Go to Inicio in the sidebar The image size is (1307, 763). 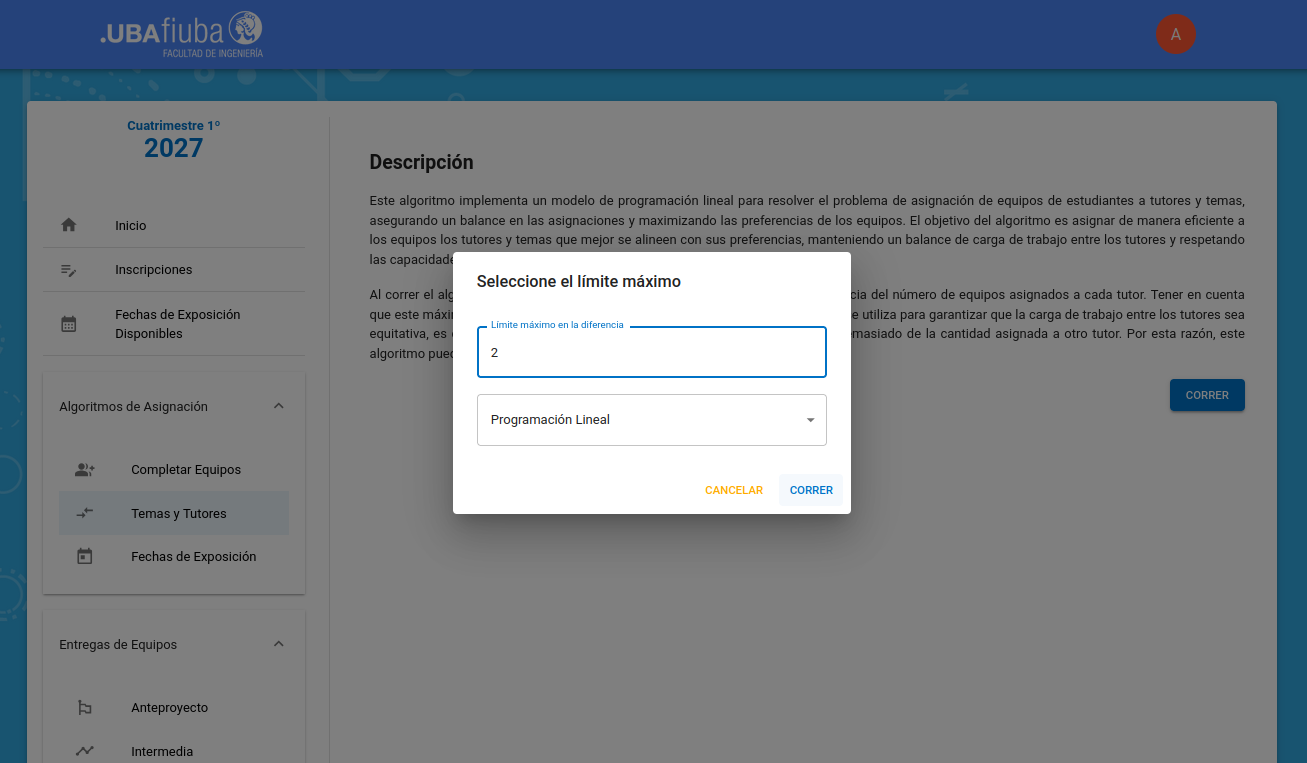(x=131, y=226)
